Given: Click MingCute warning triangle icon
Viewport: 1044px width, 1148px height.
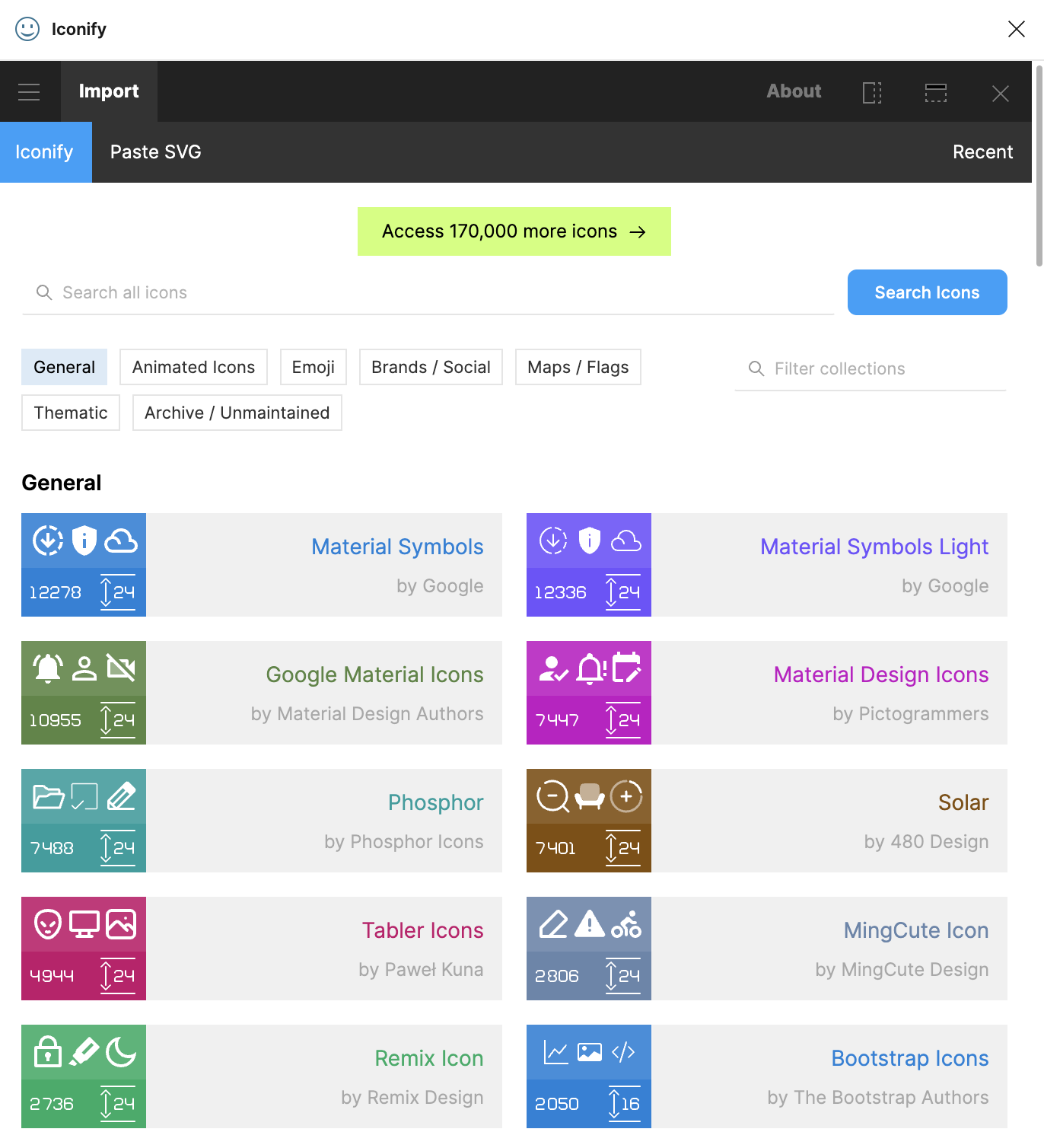Looking at the screenshot, I should coord(590,923).
